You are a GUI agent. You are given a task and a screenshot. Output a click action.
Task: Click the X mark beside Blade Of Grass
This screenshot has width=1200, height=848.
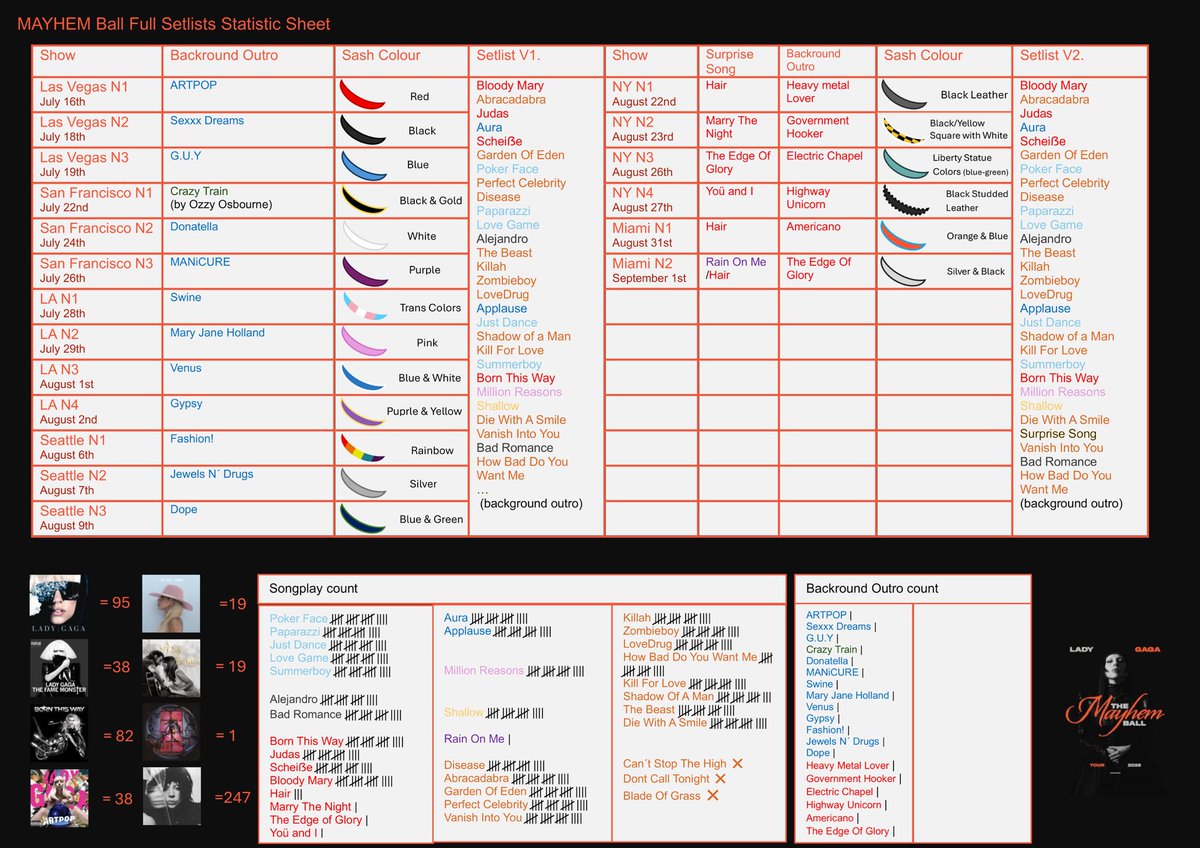tap(713, 795)
